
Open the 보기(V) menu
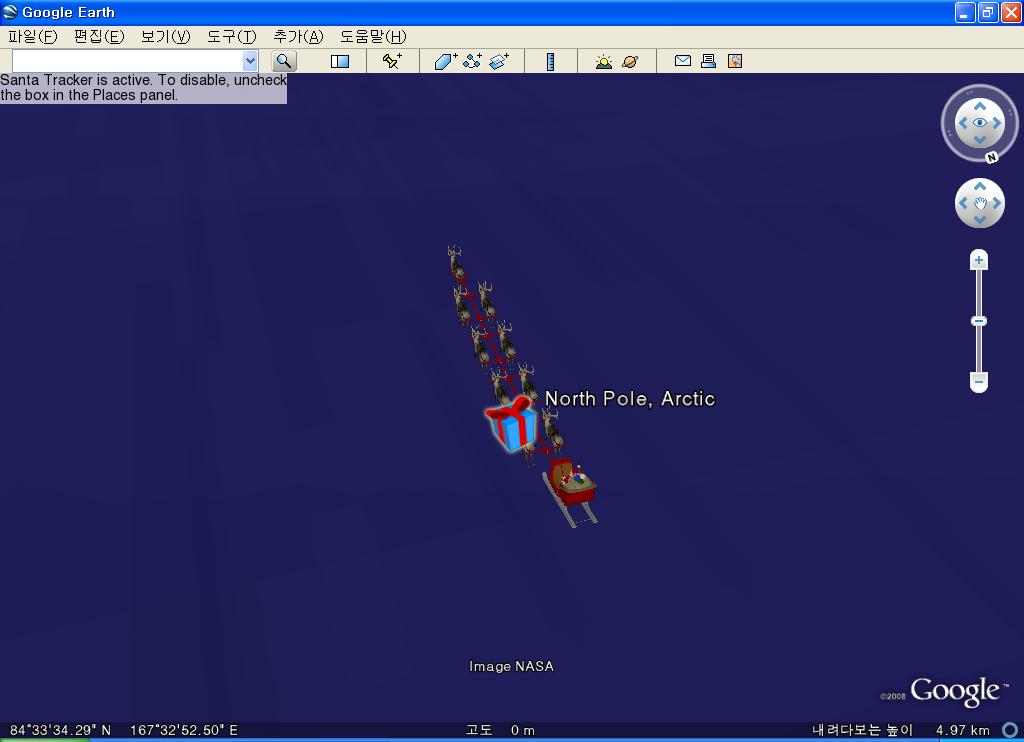pos(165,37)
